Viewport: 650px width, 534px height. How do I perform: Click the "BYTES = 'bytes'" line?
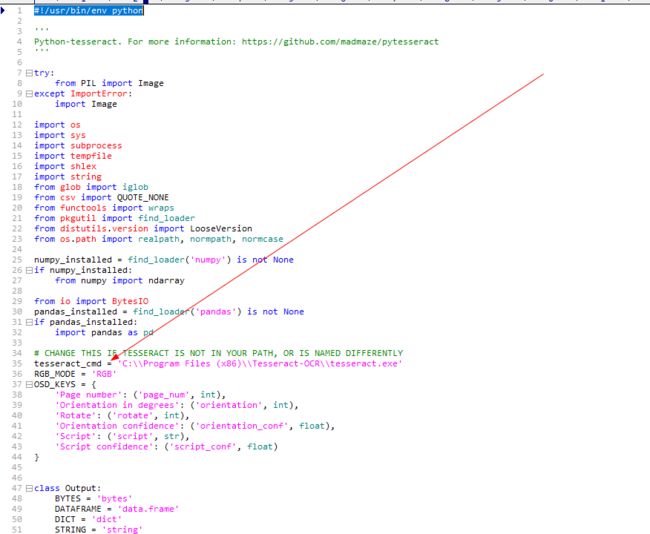94,499
